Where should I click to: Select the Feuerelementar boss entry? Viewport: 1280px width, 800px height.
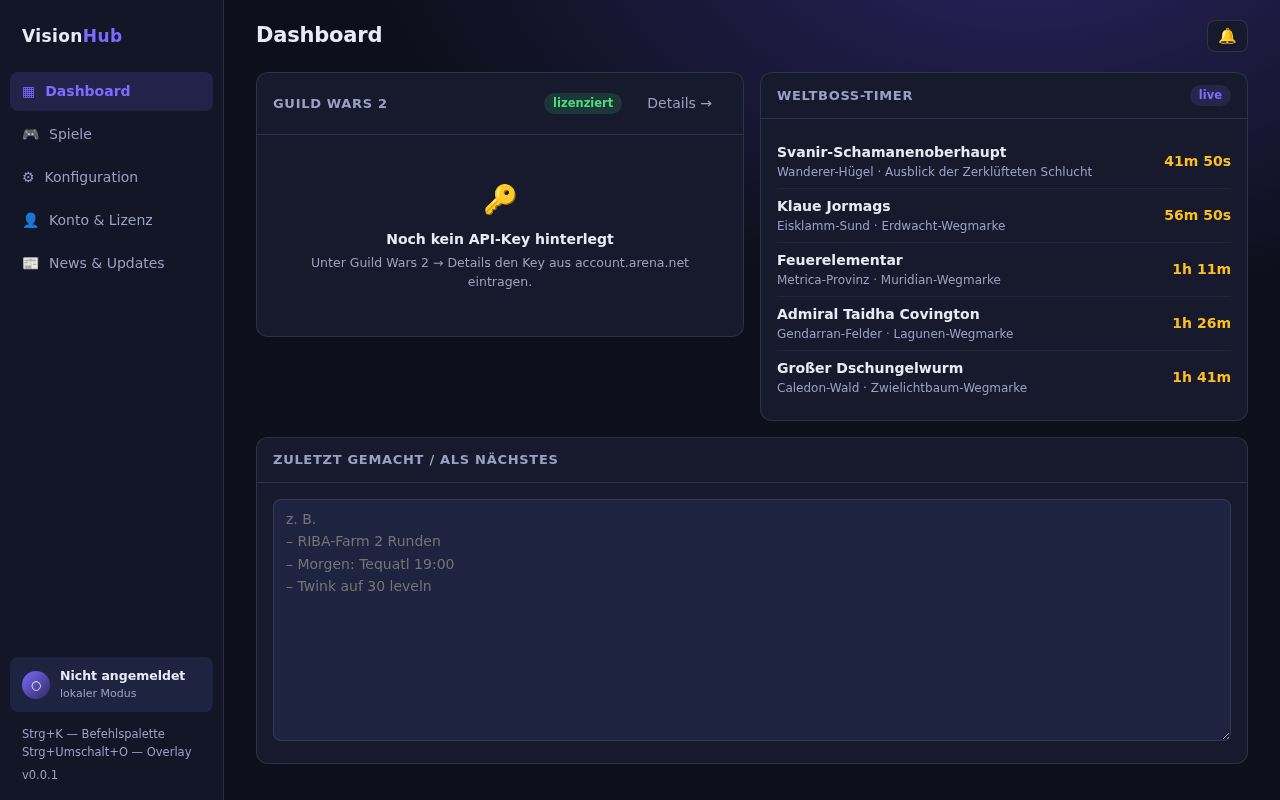pyautogui.click(x=1004, y=269)
